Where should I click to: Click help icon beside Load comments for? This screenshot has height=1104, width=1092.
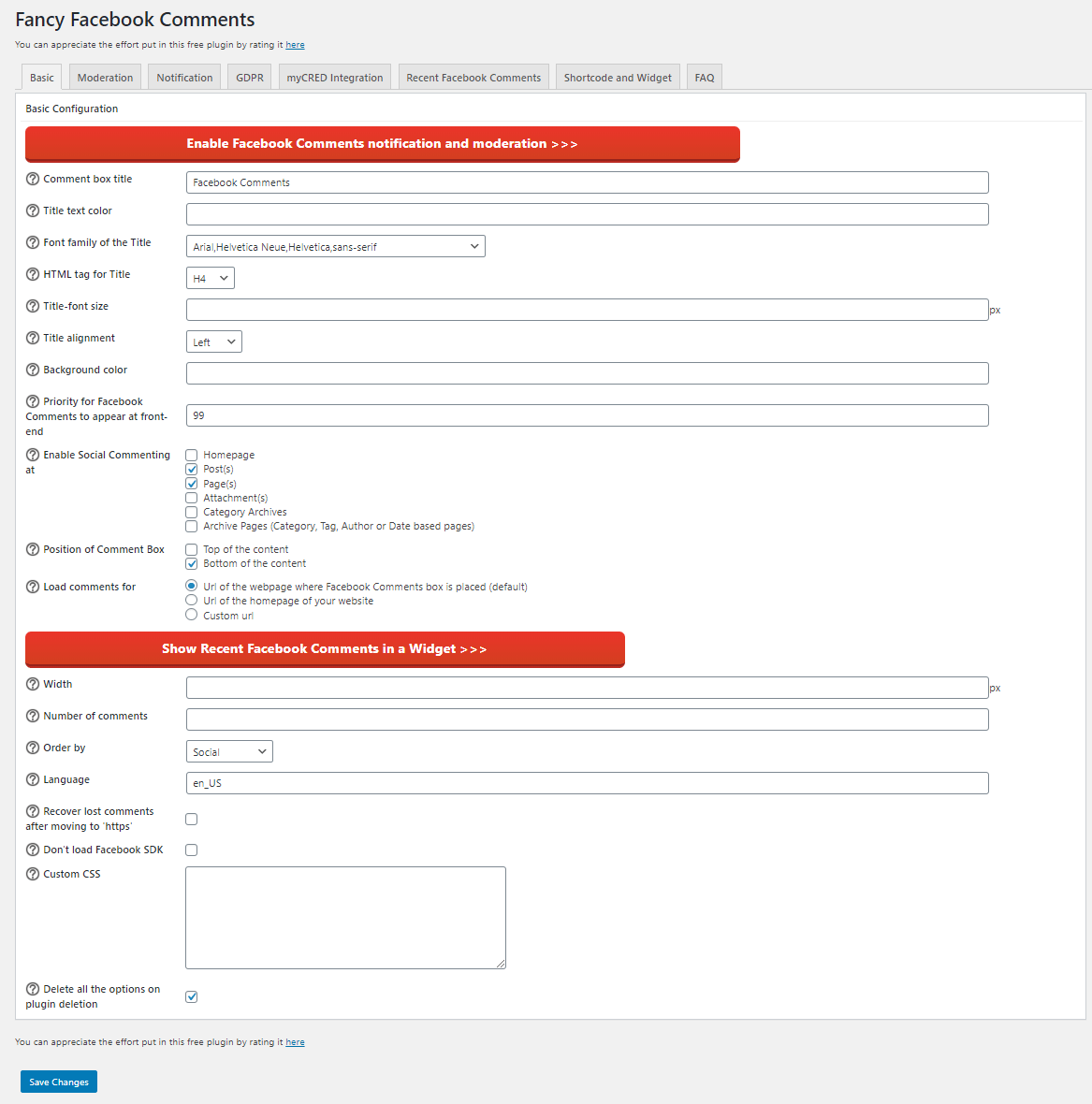click(33, 587)
